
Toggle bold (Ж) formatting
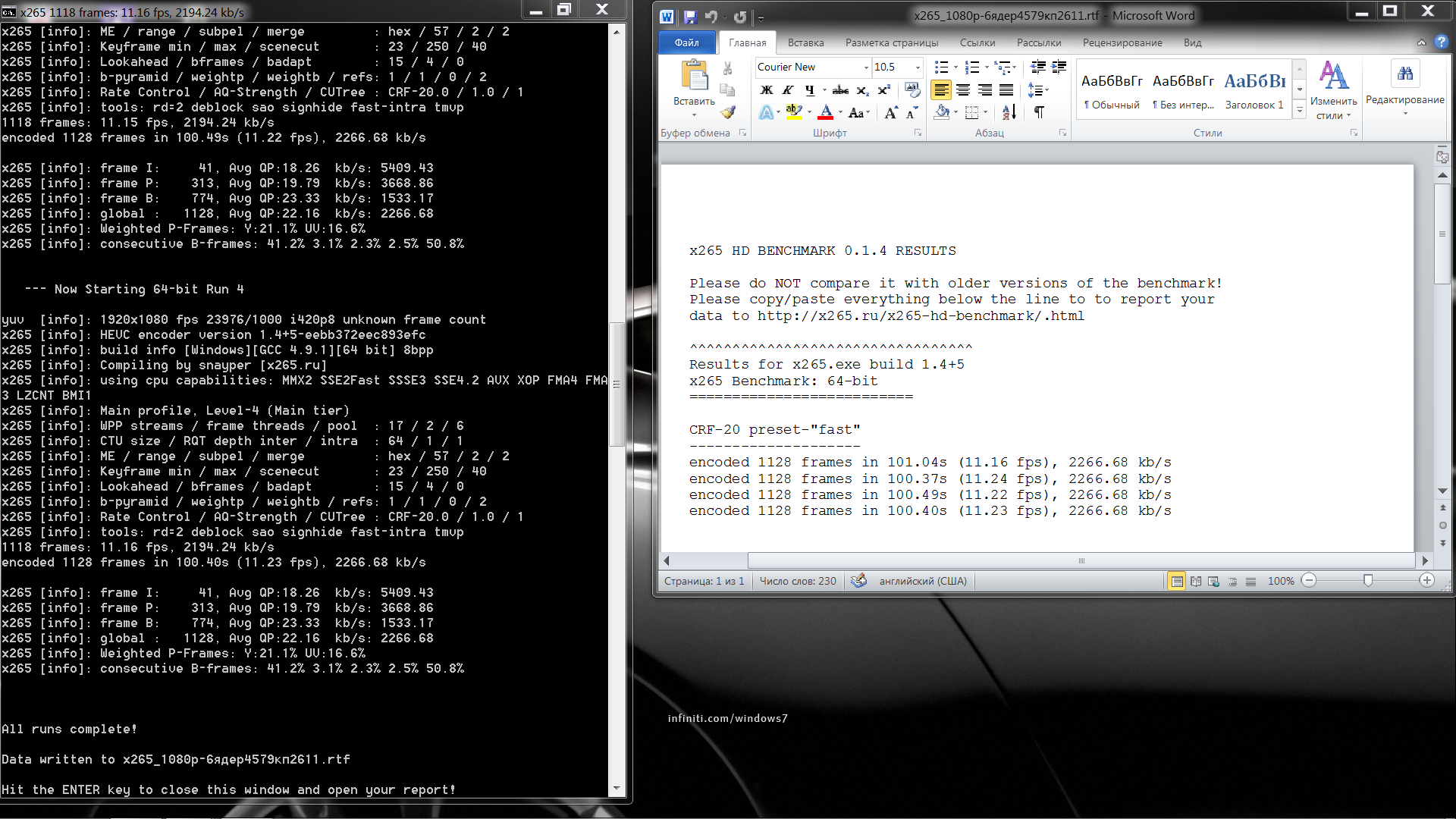click(x=767, y=90)
